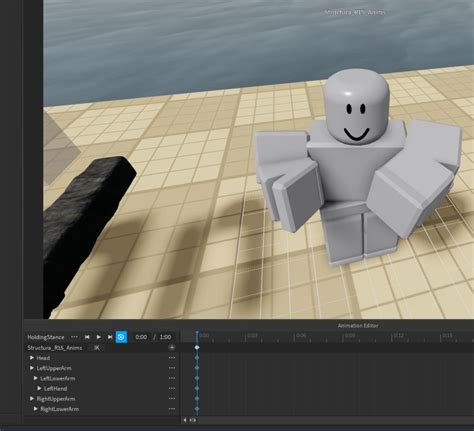Expand the LeftLowerArm track
The width and height of the screenshot is (474, 431).
point(36,378)
